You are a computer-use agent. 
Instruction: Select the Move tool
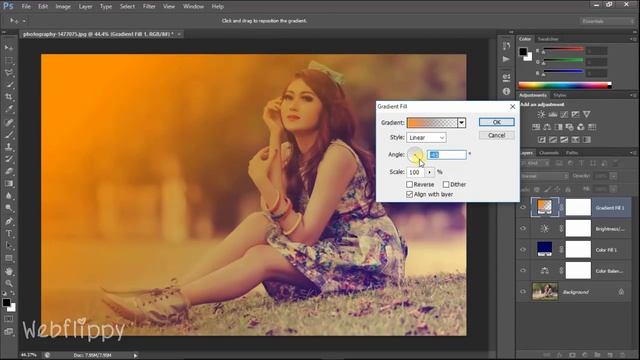click(x=9, y=48)
